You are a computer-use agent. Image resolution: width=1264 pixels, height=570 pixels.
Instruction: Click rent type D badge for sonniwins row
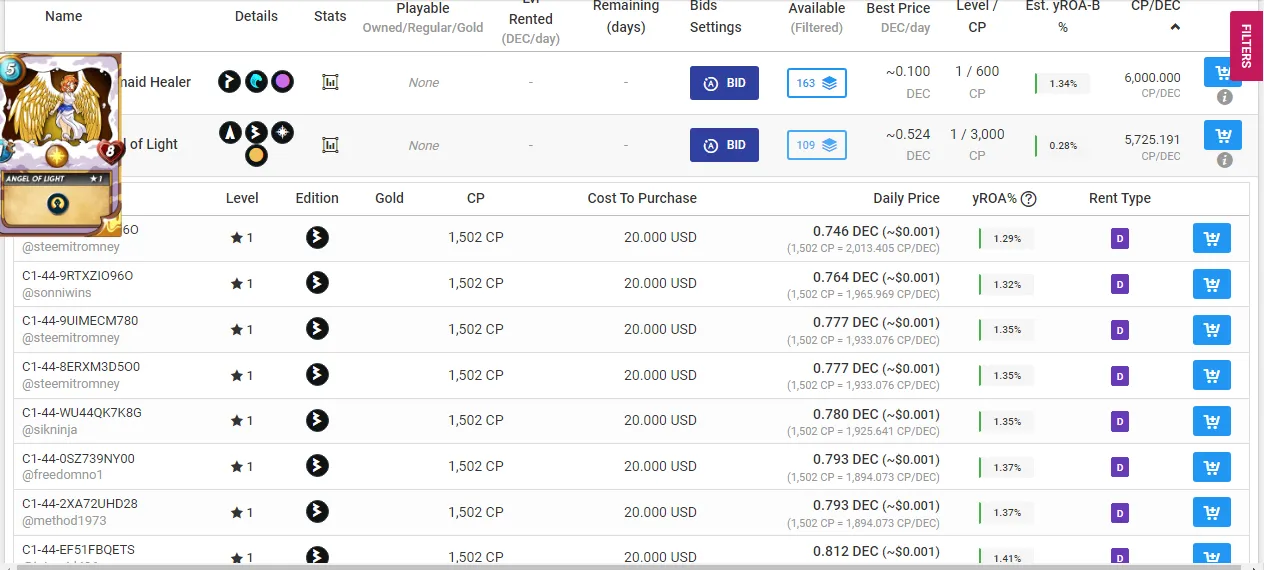1120,284
